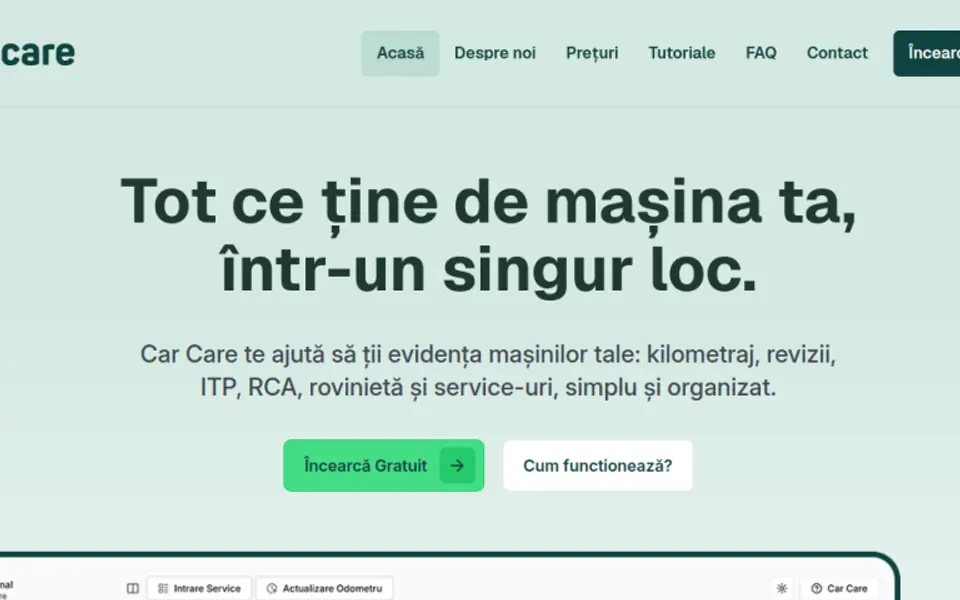Click the Intrare Service button in preview

(199, 588)
